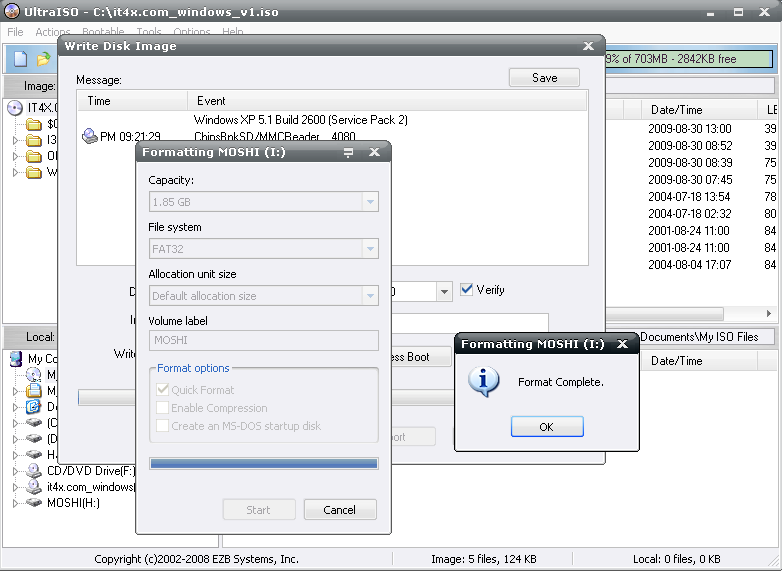Click the pin button in Formatting MOSHI title bar
The width and height of the screenshot is (782, 571).
click(x=348, y=152)
